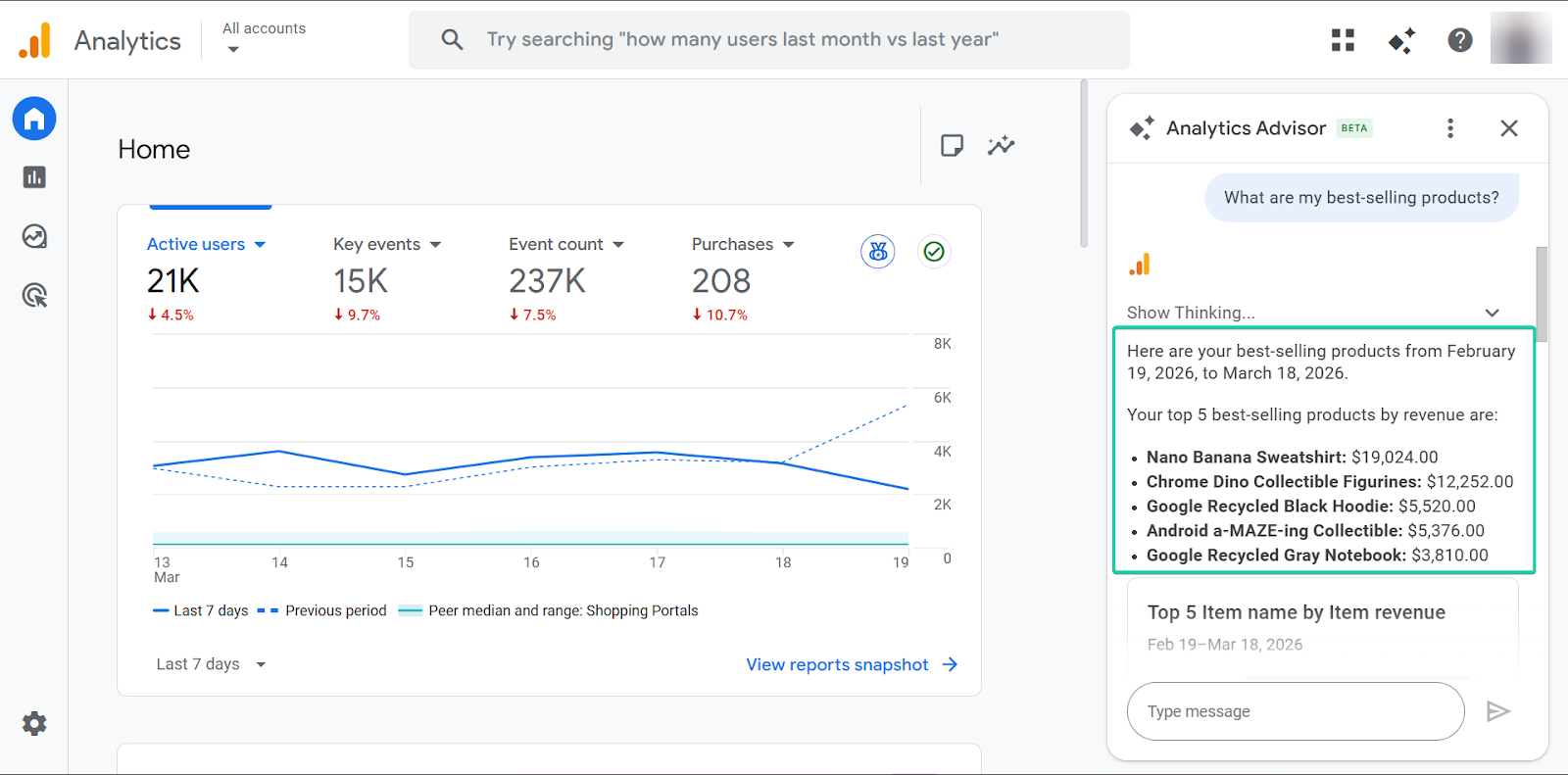The height and width of the screenshot is (775, 1568).
Task: Click the 7.5% Event count decrease
Action: (532, 315)
